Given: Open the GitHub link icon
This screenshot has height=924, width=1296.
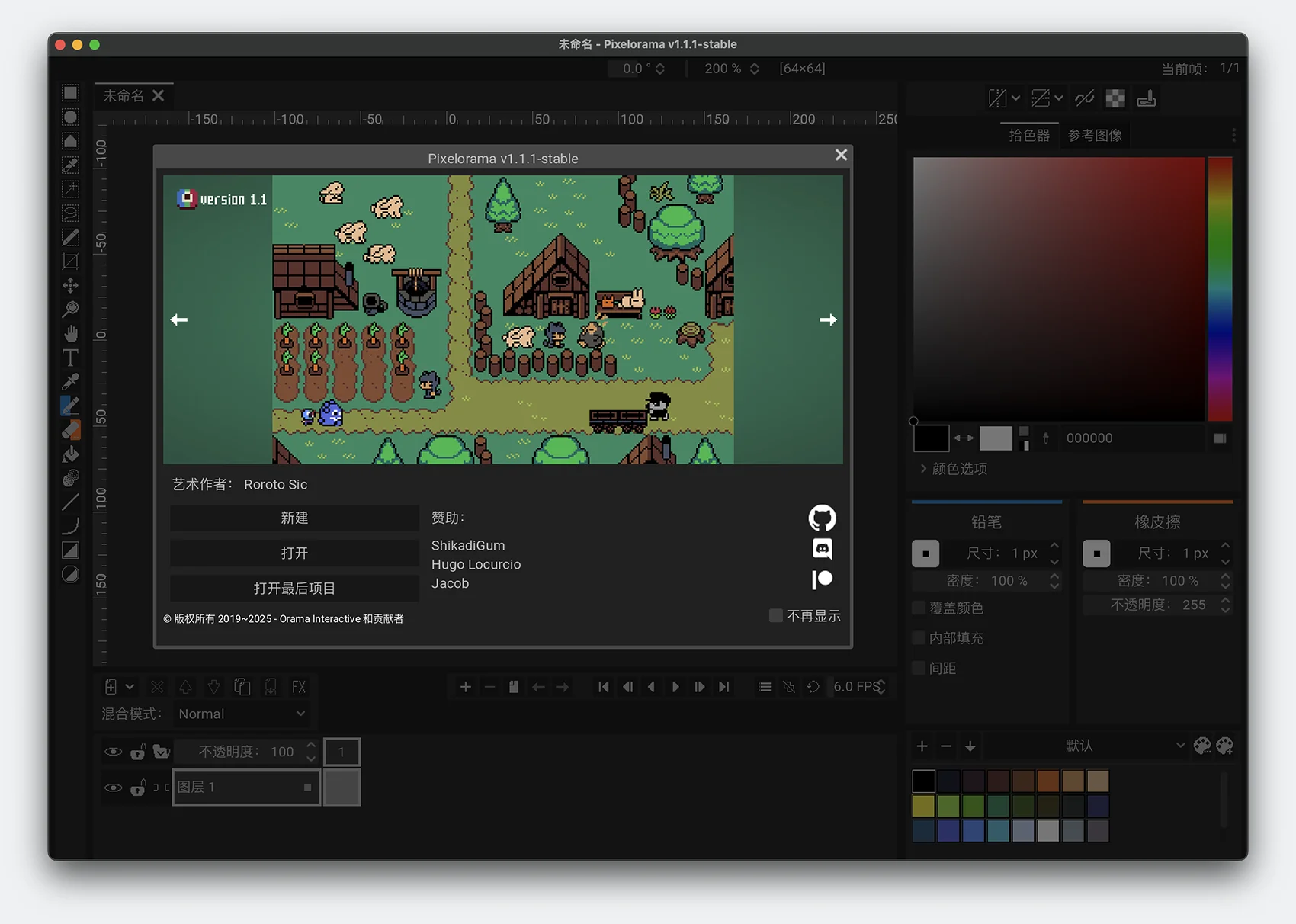Looking at the screenshot, I should tap(822, 518).
